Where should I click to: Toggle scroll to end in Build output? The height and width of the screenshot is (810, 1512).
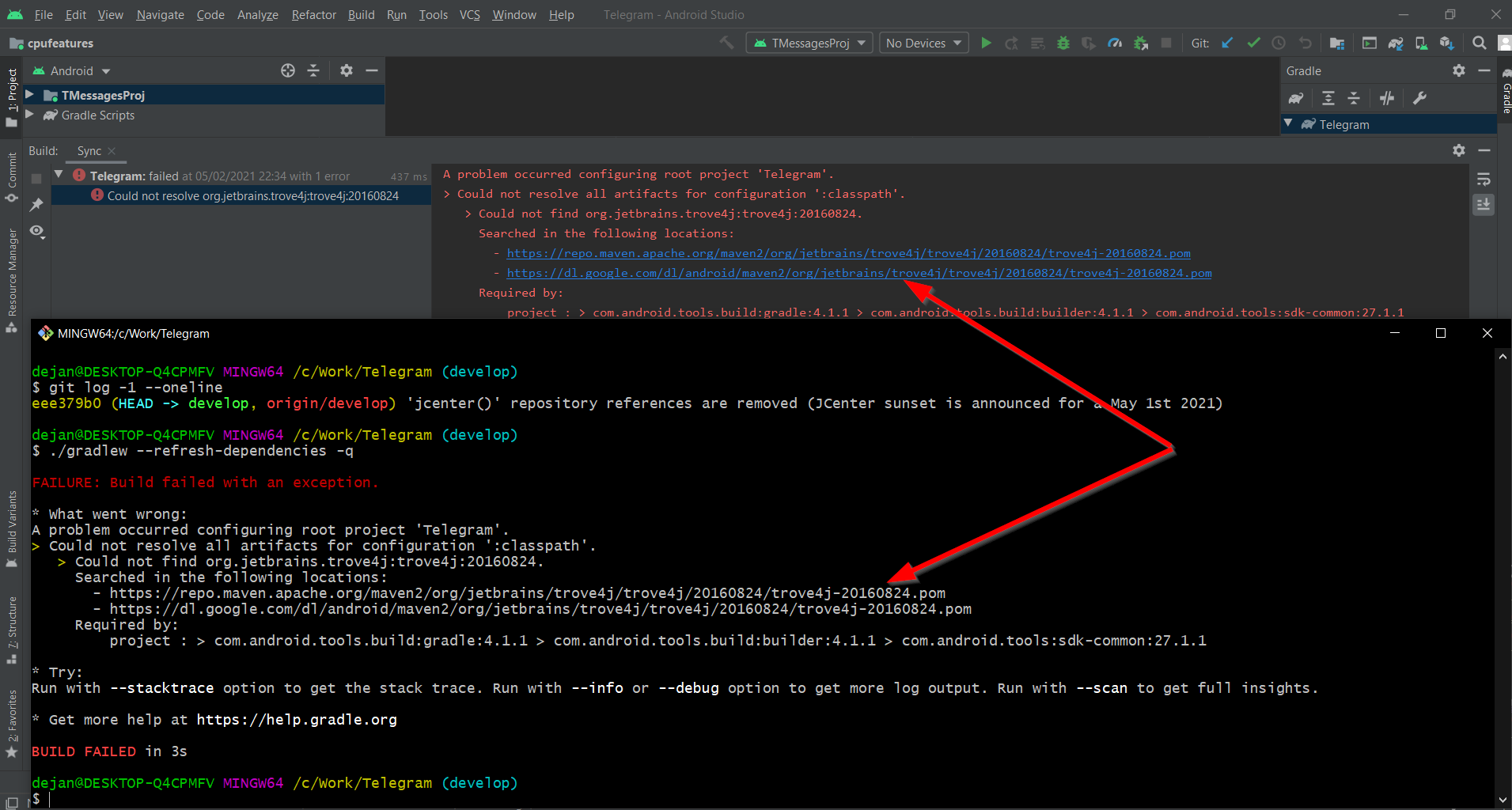pyautogui.click(x=1484, y=205)
